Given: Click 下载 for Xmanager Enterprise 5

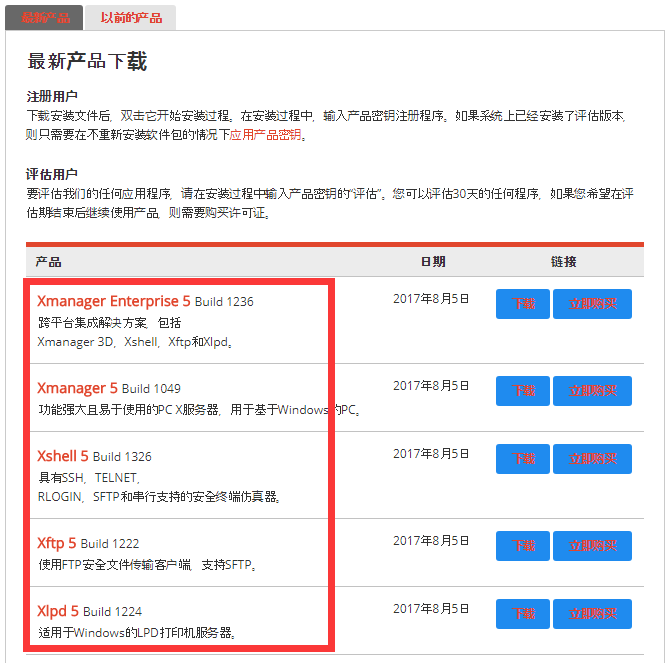Looking at the screenshot, I should point(523,304).
